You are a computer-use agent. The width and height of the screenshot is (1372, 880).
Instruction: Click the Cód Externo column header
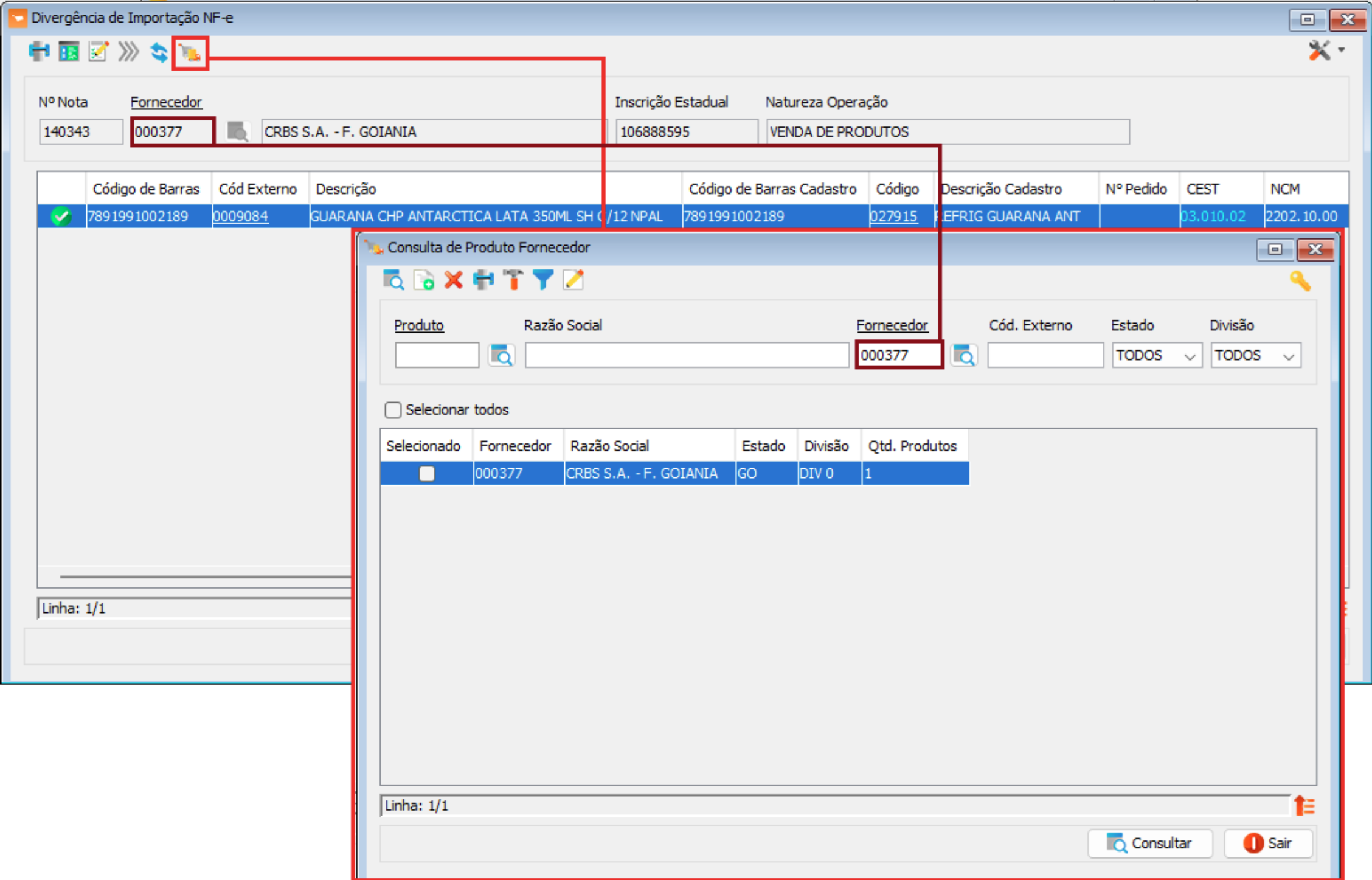tap(258, 189)
